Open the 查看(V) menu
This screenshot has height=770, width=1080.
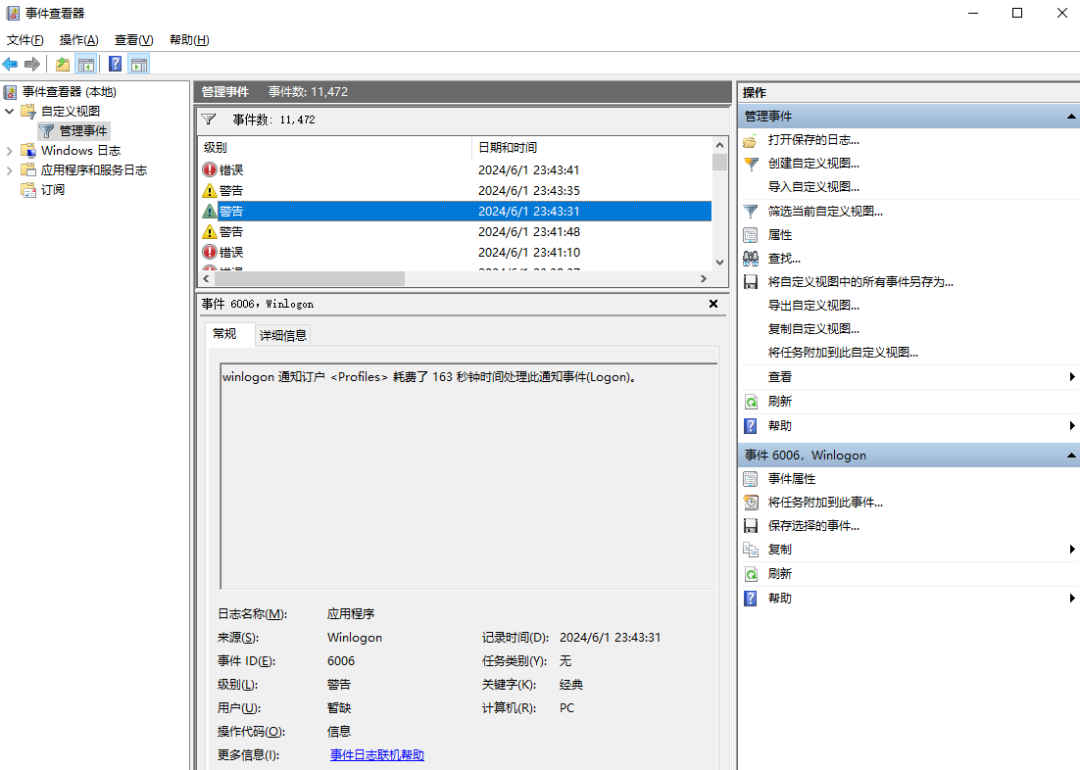click(134, 40)
